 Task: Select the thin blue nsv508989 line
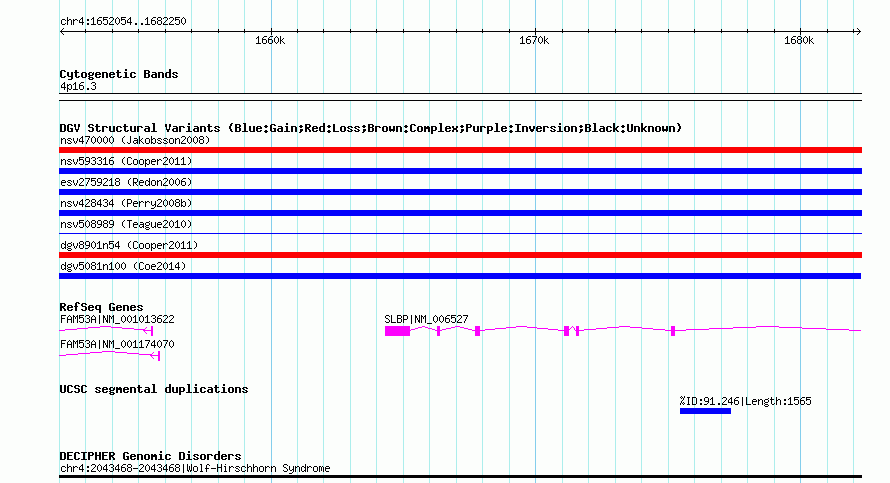click(x=460, y=233)
